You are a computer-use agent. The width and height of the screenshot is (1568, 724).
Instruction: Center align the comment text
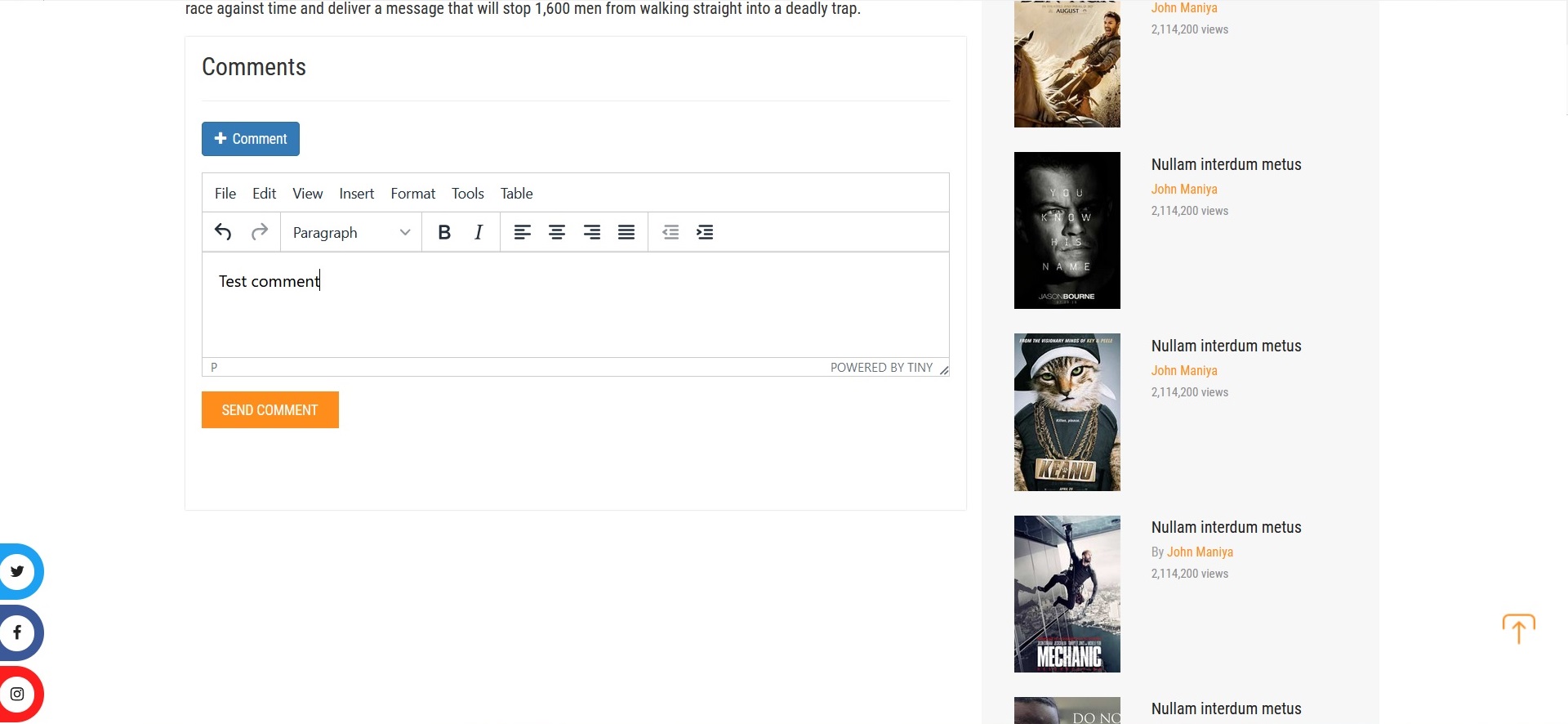coord(557,233)
